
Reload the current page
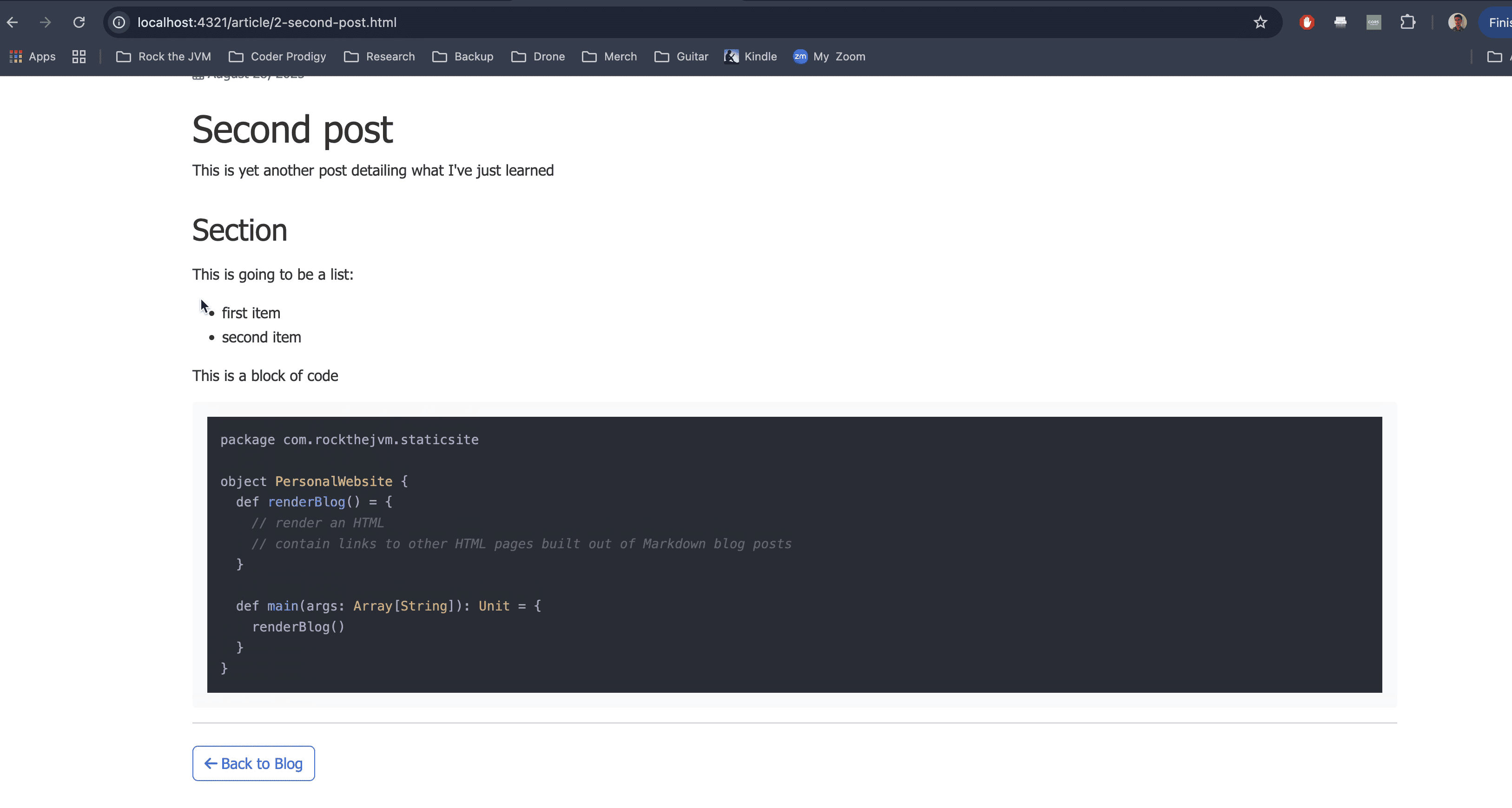point(79,22)
